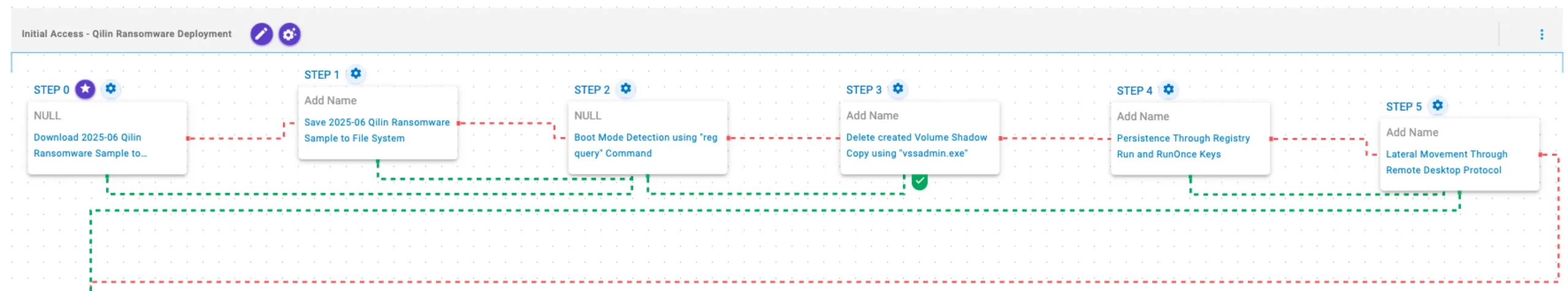The width and height of the screenshot is (1568, 291).
Task: Open Step 5 gear settings
Action: pos(1437,106)
